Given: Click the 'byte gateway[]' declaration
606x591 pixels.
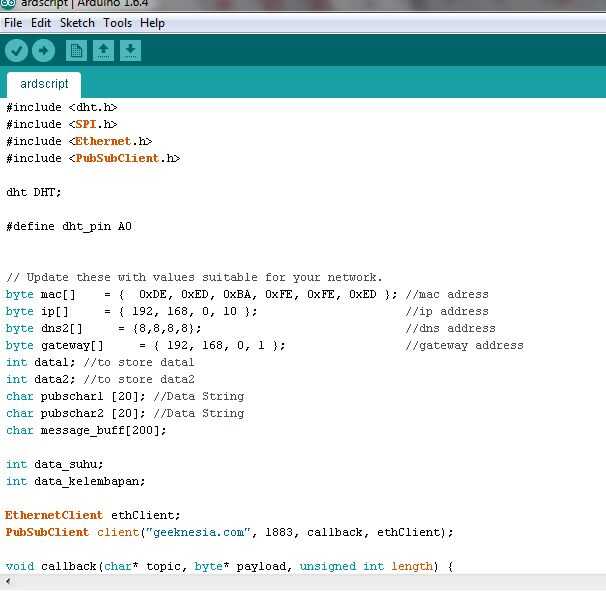Looking at the screenshot, I should tap(146, 346).
